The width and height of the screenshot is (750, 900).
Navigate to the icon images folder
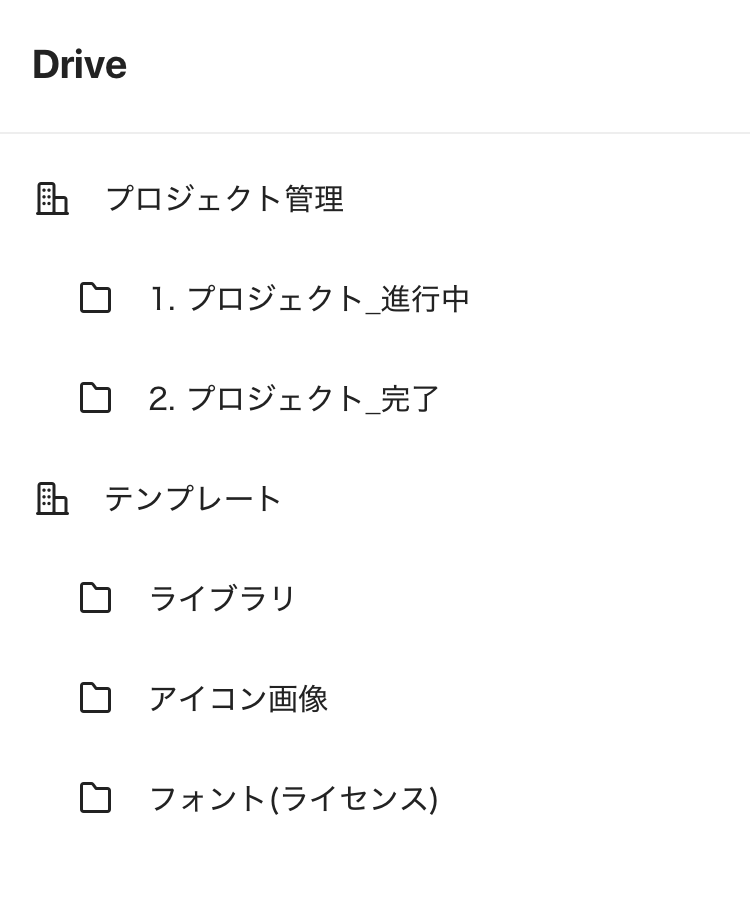pyautogui.click(x=238, y=698)
